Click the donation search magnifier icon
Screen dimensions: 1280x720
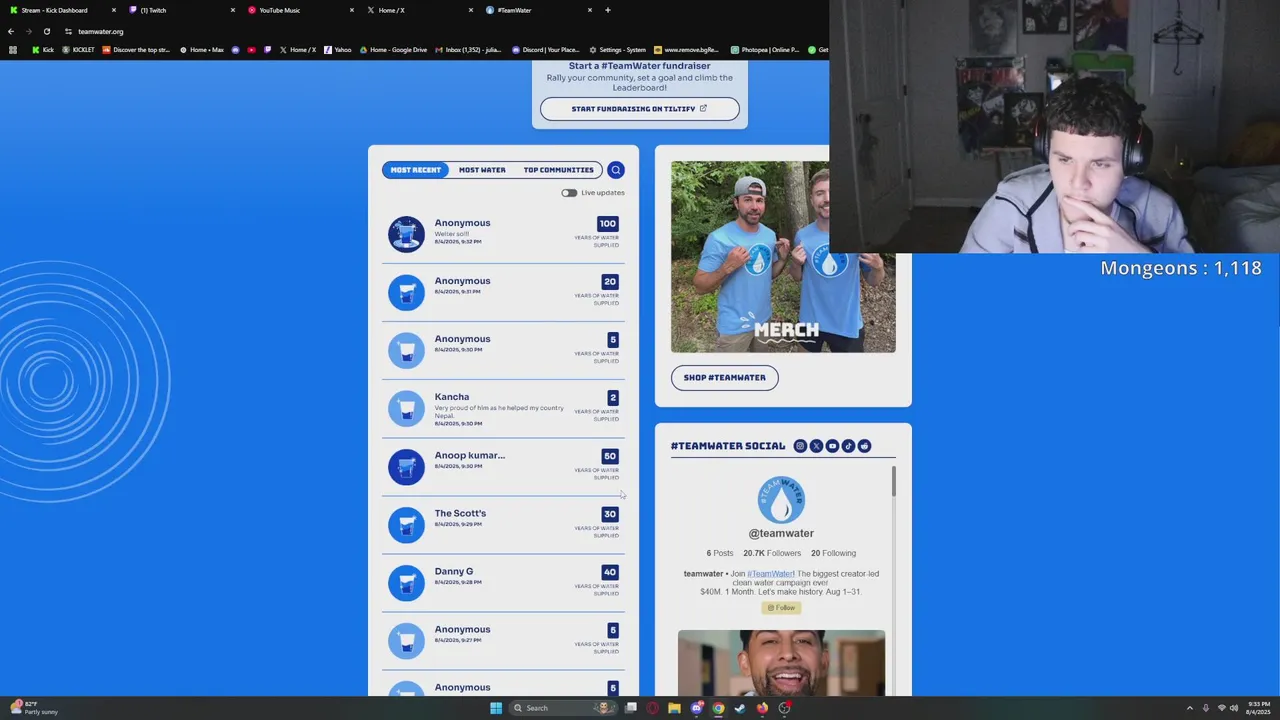click(616, 170)
